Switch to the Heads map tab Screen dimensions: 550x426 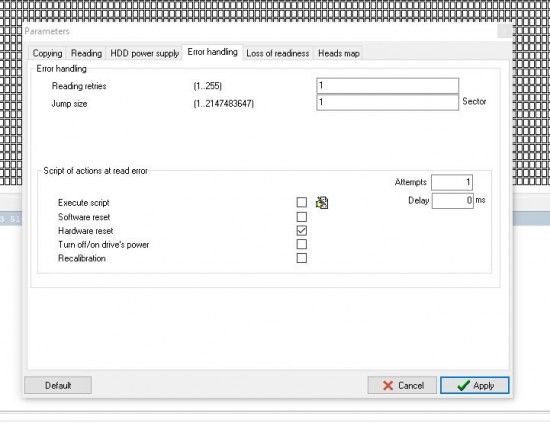(338, 53)
